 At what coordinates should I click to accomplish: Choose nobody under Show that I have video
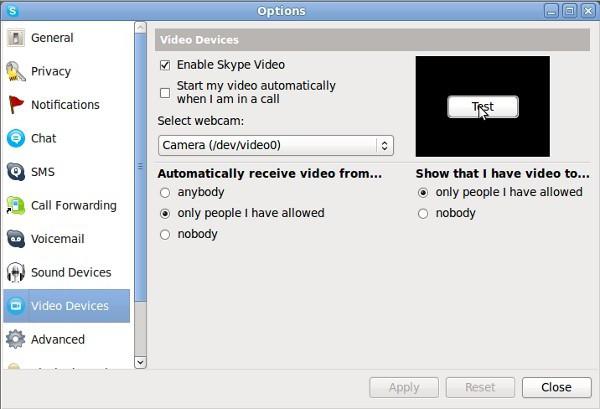click(423, 213)
